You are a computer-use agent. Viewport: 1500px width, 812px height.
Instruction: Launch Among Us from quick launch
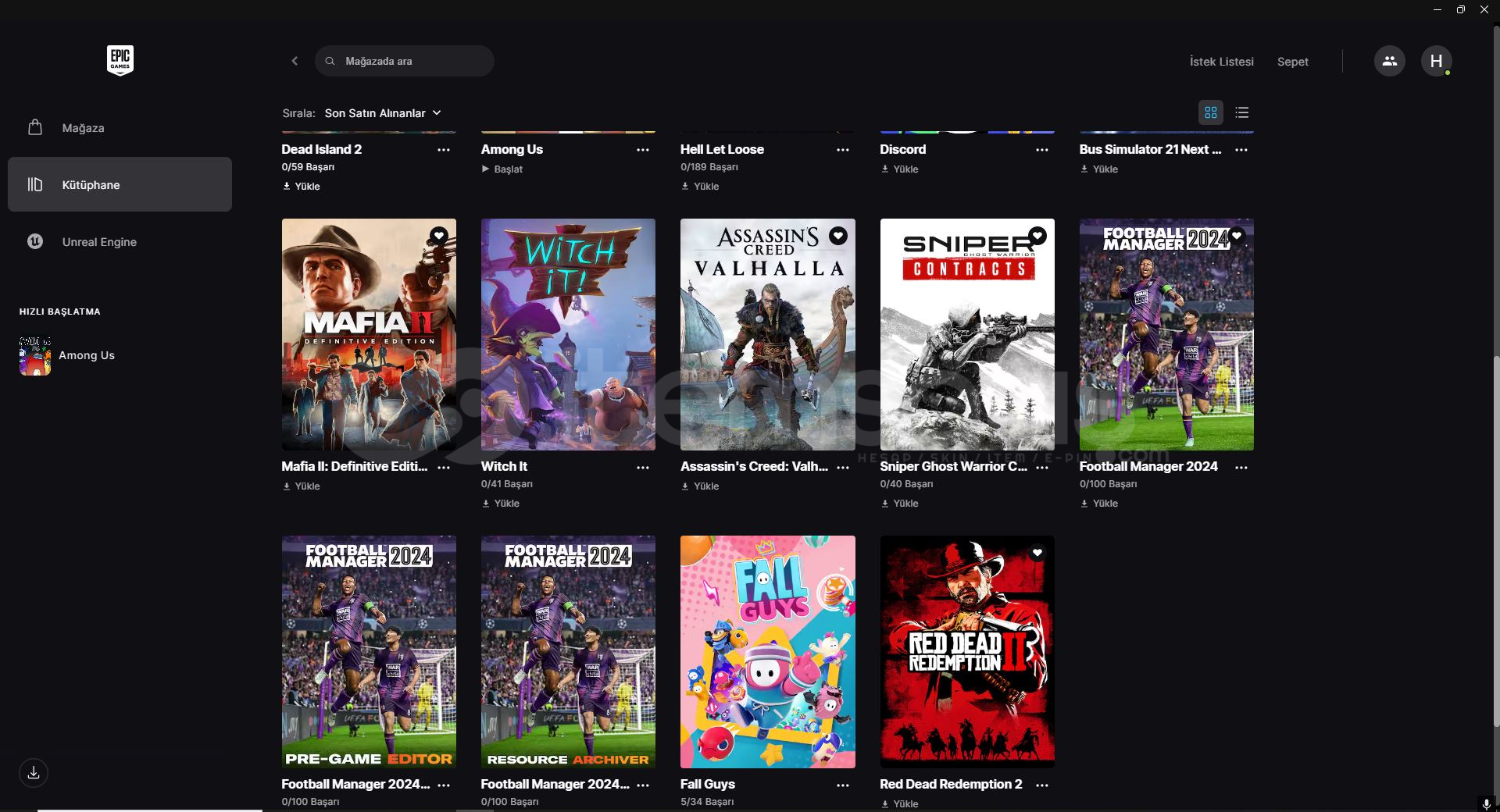(86, 355)
